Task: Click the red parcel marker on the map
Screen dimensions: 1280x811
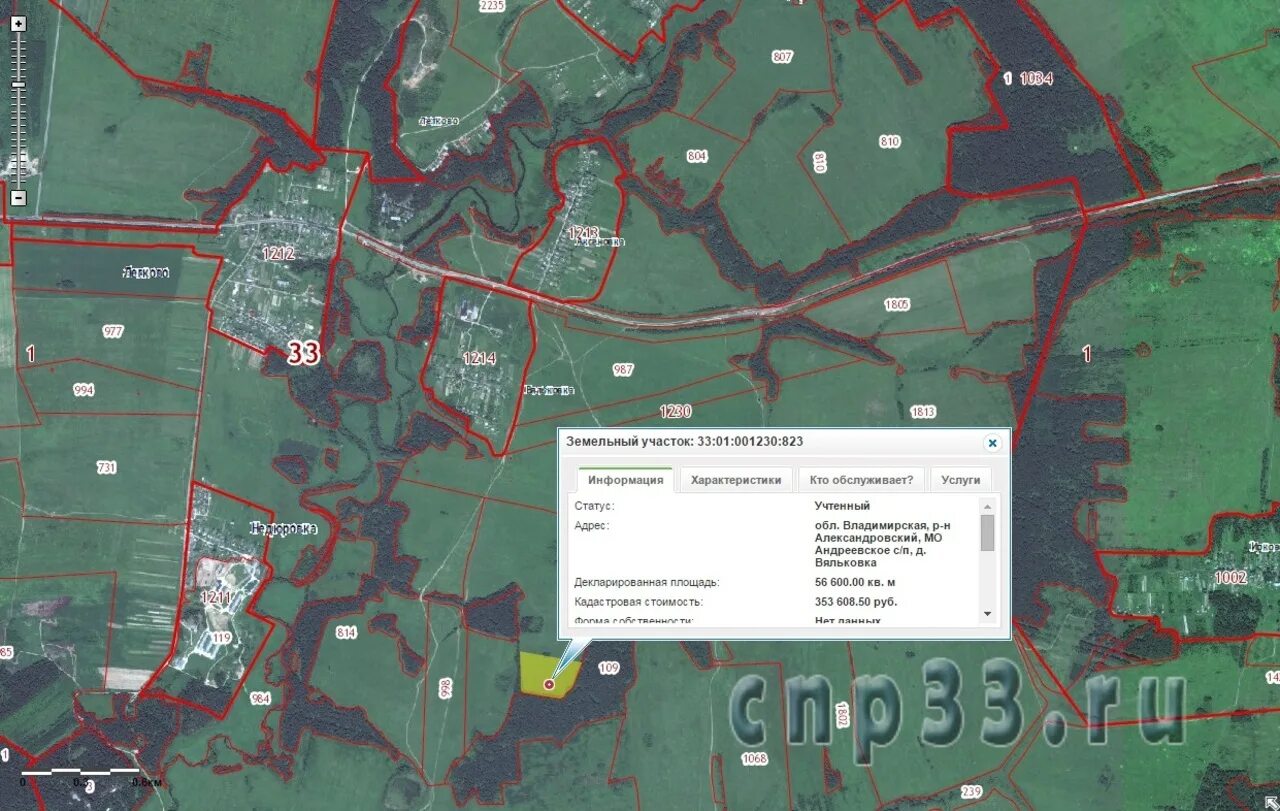Action: tap(549, 685)
